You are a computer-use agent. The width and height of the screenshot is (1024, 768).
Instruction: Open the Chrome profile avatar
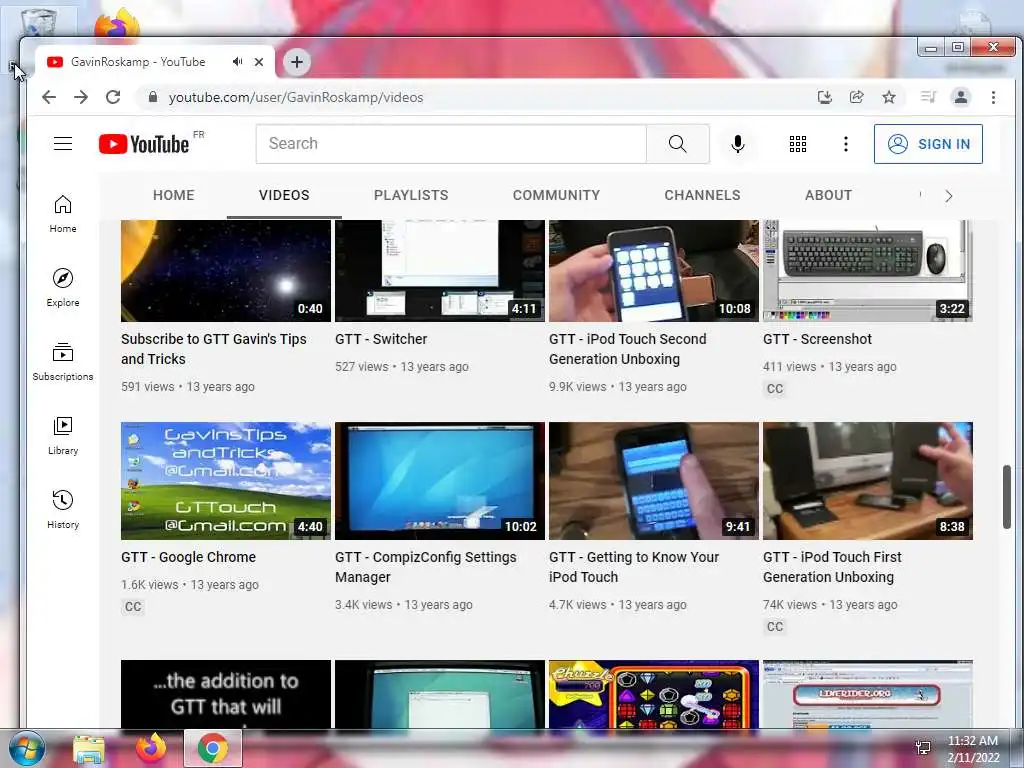coord(961,97)
